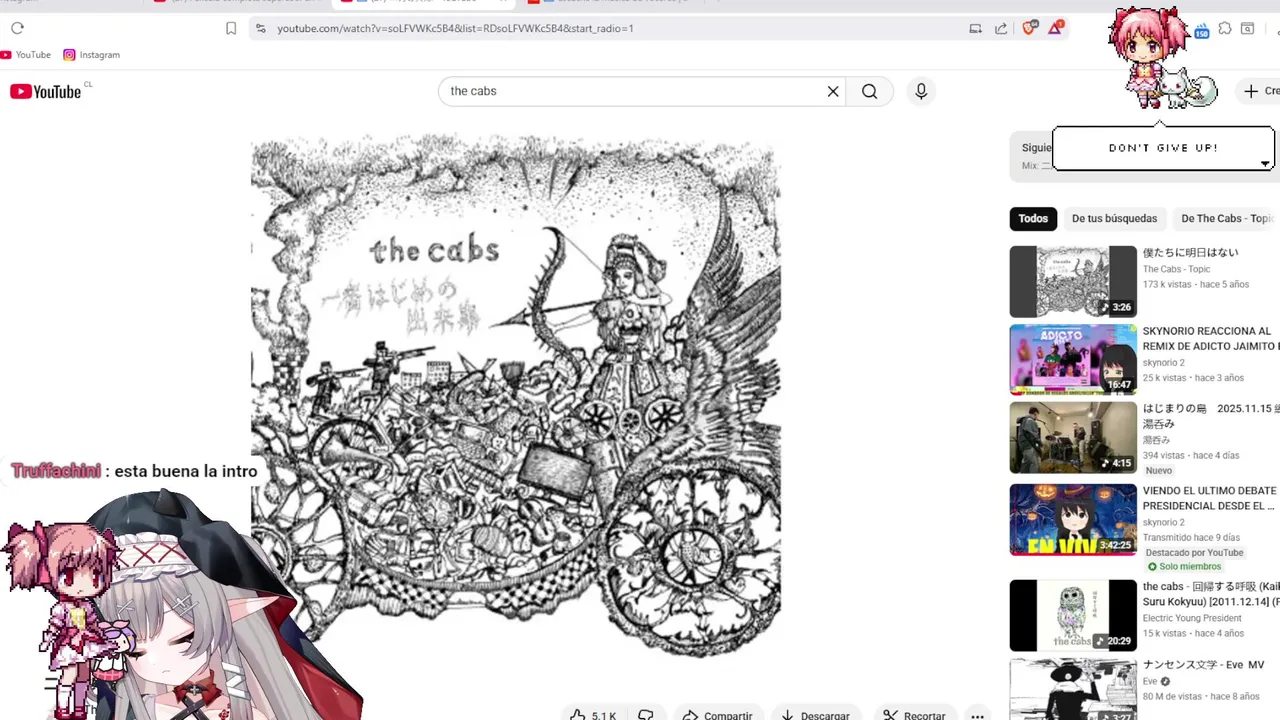Clear the search box with the X icon
Screen dimensions: 1280x720
(833, 91)
